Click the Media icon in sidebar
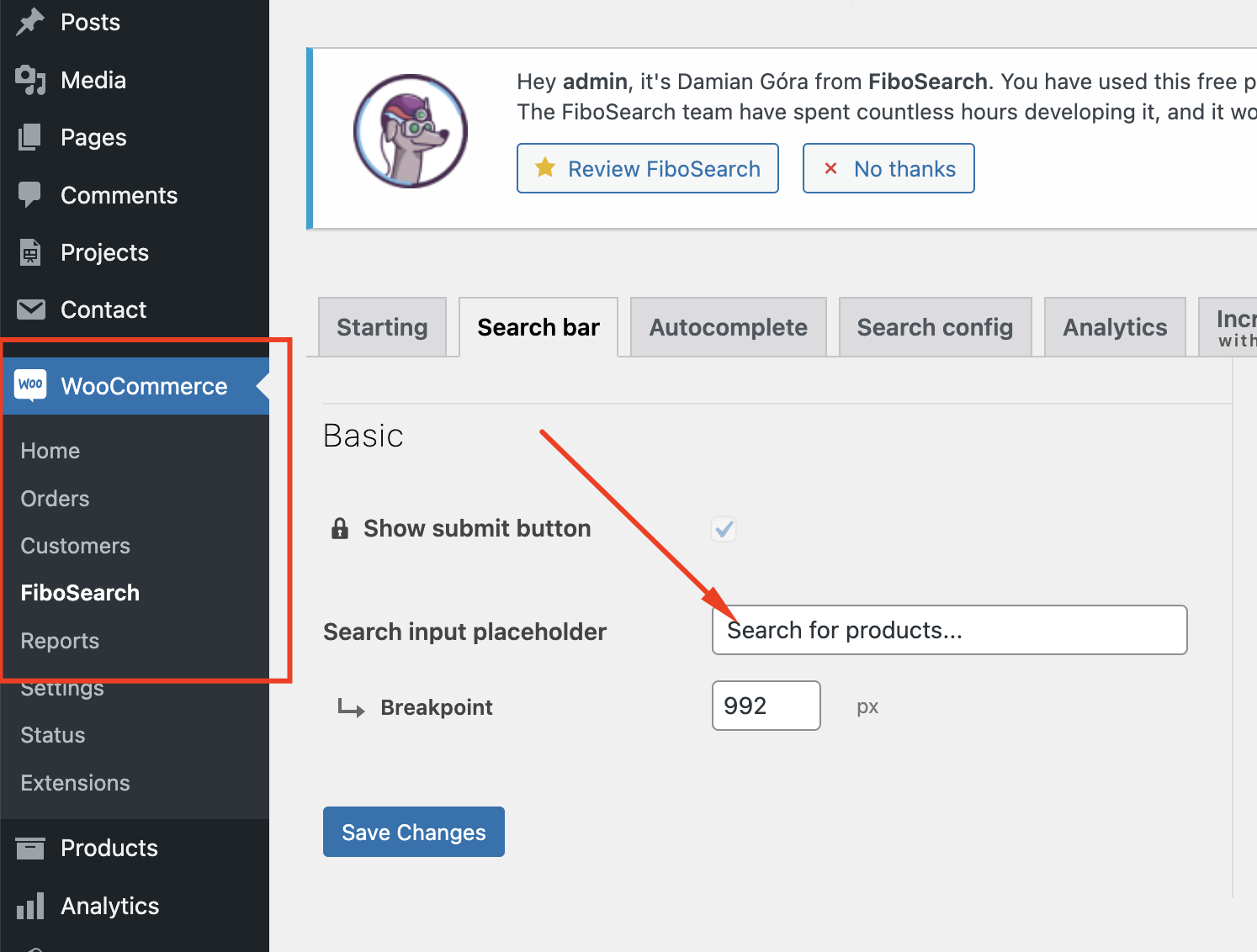This screenshot has width=1257, height=952. [x=30, y=80]
